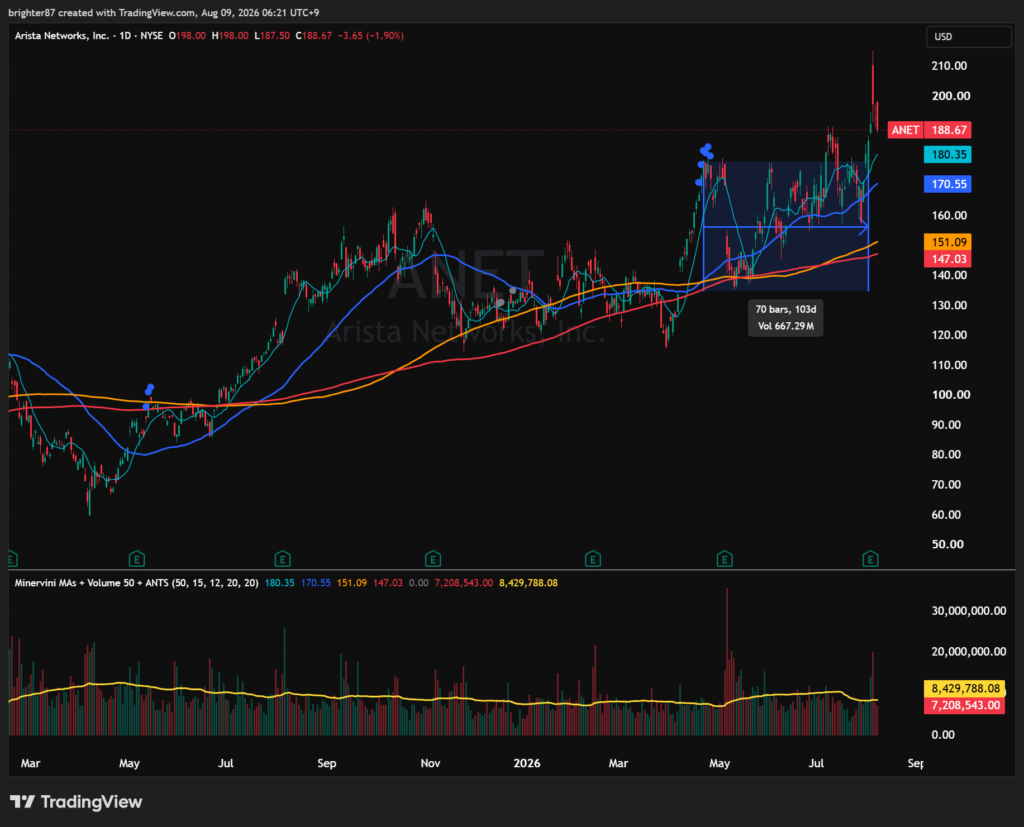Click the H198.00 high value in the header
The height and width of the screenshot is (827, 1024).
[230, 36]
